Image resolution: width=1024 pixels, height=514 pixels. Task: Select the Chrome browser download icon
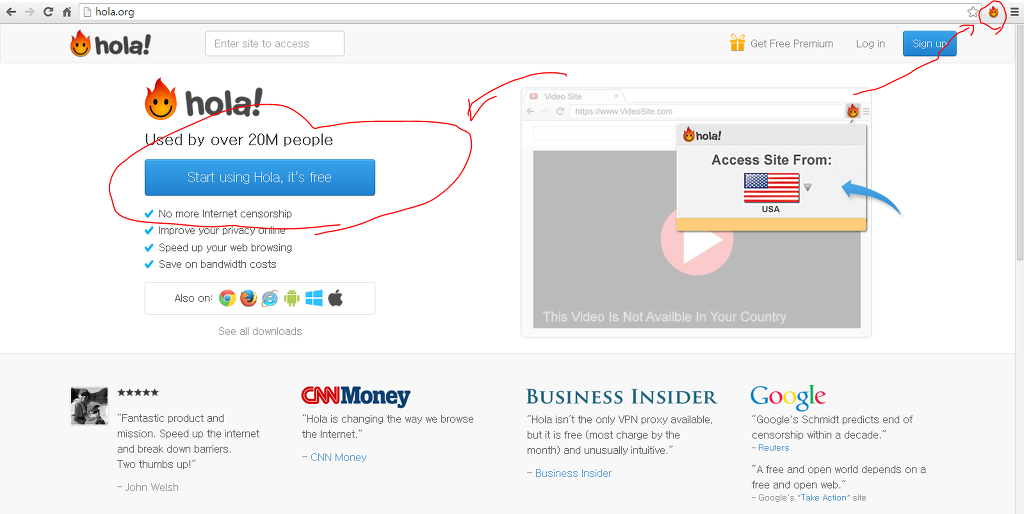coord(227,298)
